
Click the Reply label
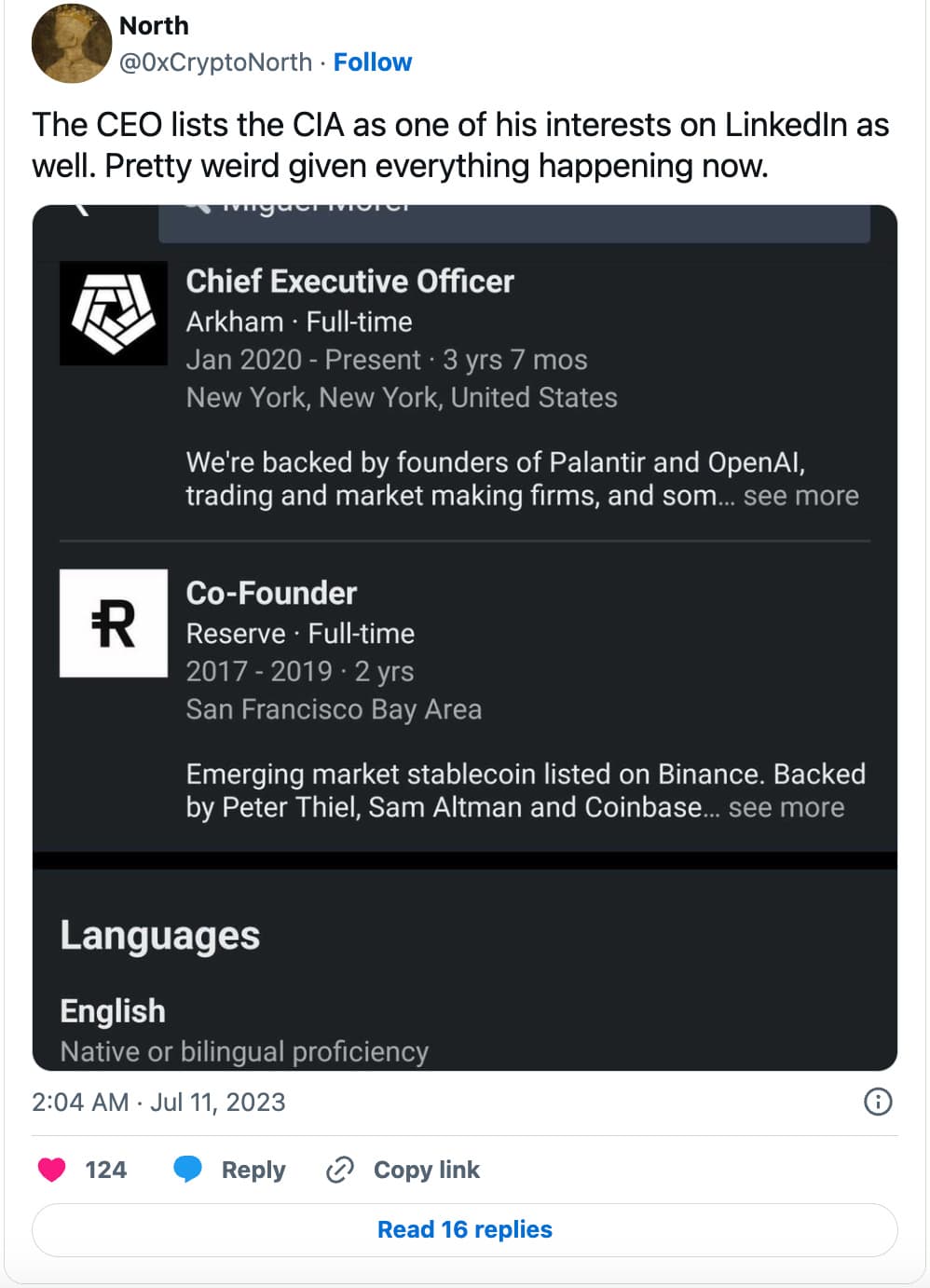pos(253,1170)
